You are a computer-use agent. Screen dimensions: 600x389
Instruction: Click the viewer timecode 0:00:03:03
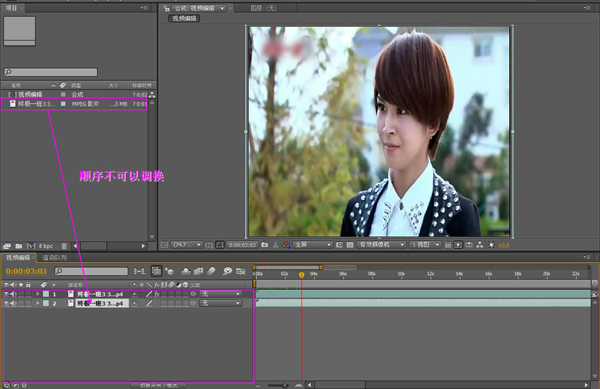(242, 245)
